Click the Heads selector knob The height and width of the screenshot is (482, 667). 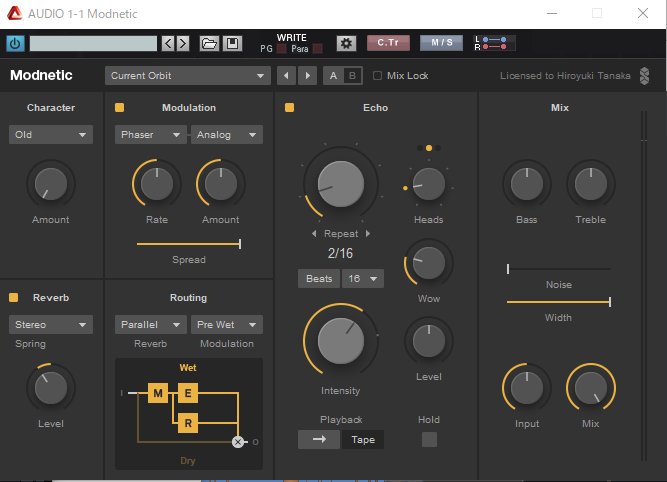coord(429,184)
